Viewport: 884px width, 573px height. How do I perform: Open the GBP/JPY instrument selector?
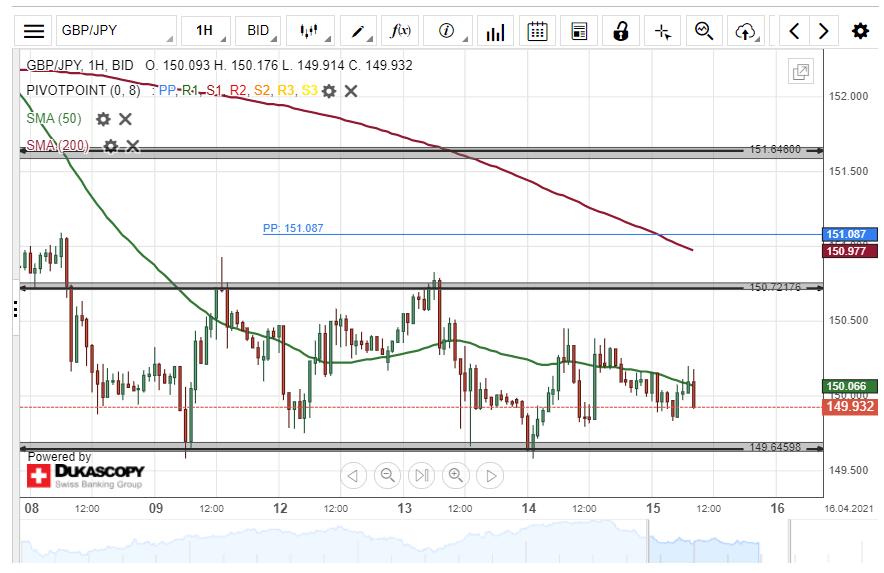[116, 30]
